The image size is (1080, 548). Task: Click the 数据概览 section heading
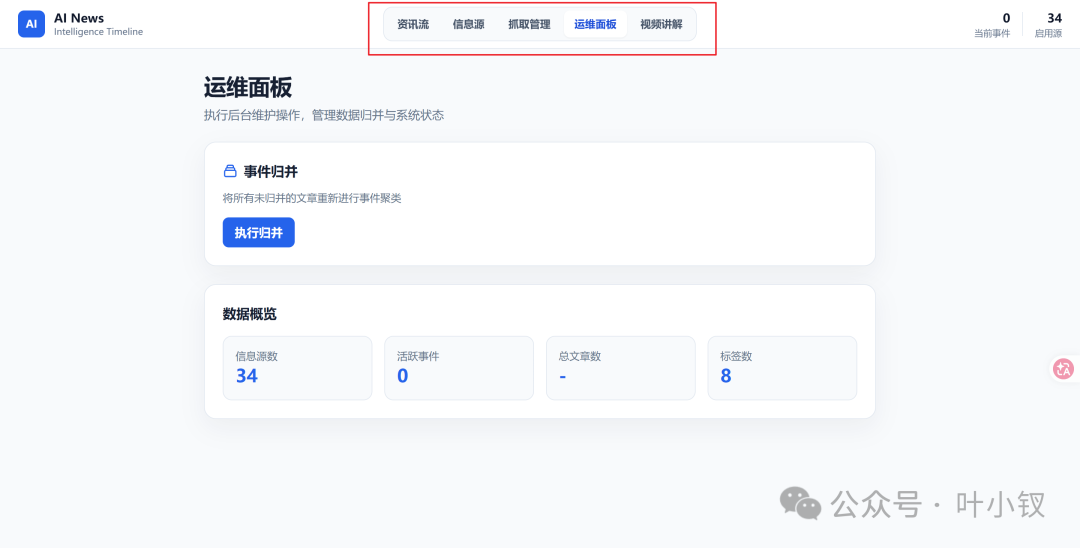pos(249,314)
